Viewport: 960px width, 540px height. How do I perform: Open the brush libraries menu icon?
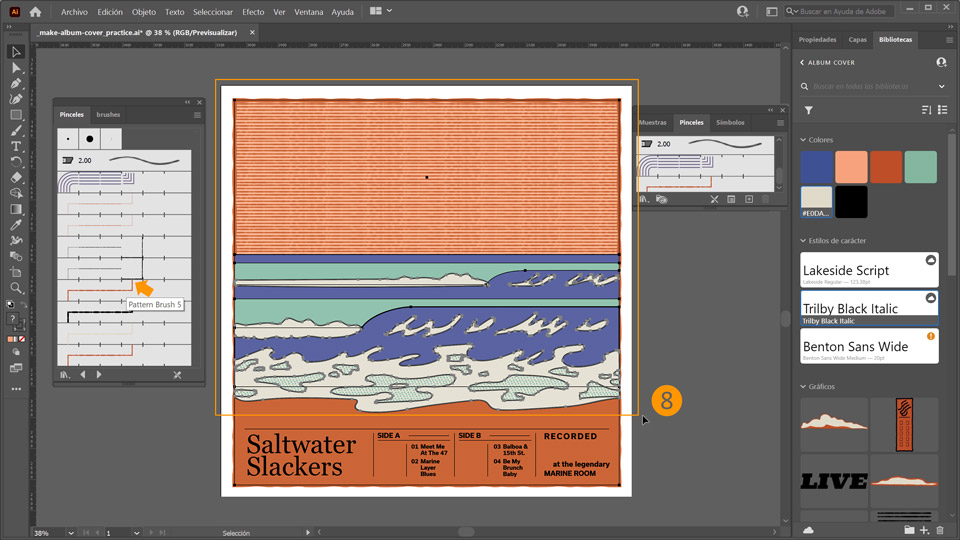point(65,375)
